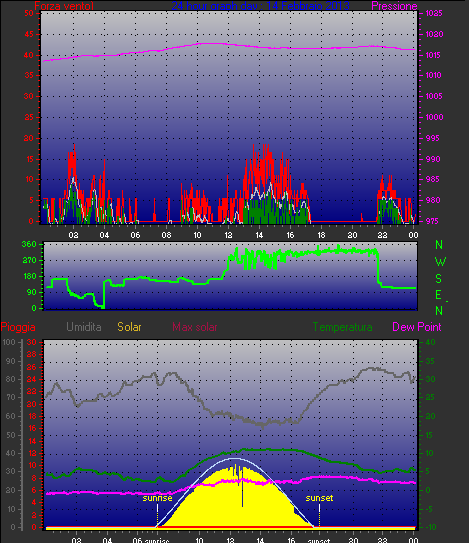Select the Pioggia legend label

tap(18, 327)
